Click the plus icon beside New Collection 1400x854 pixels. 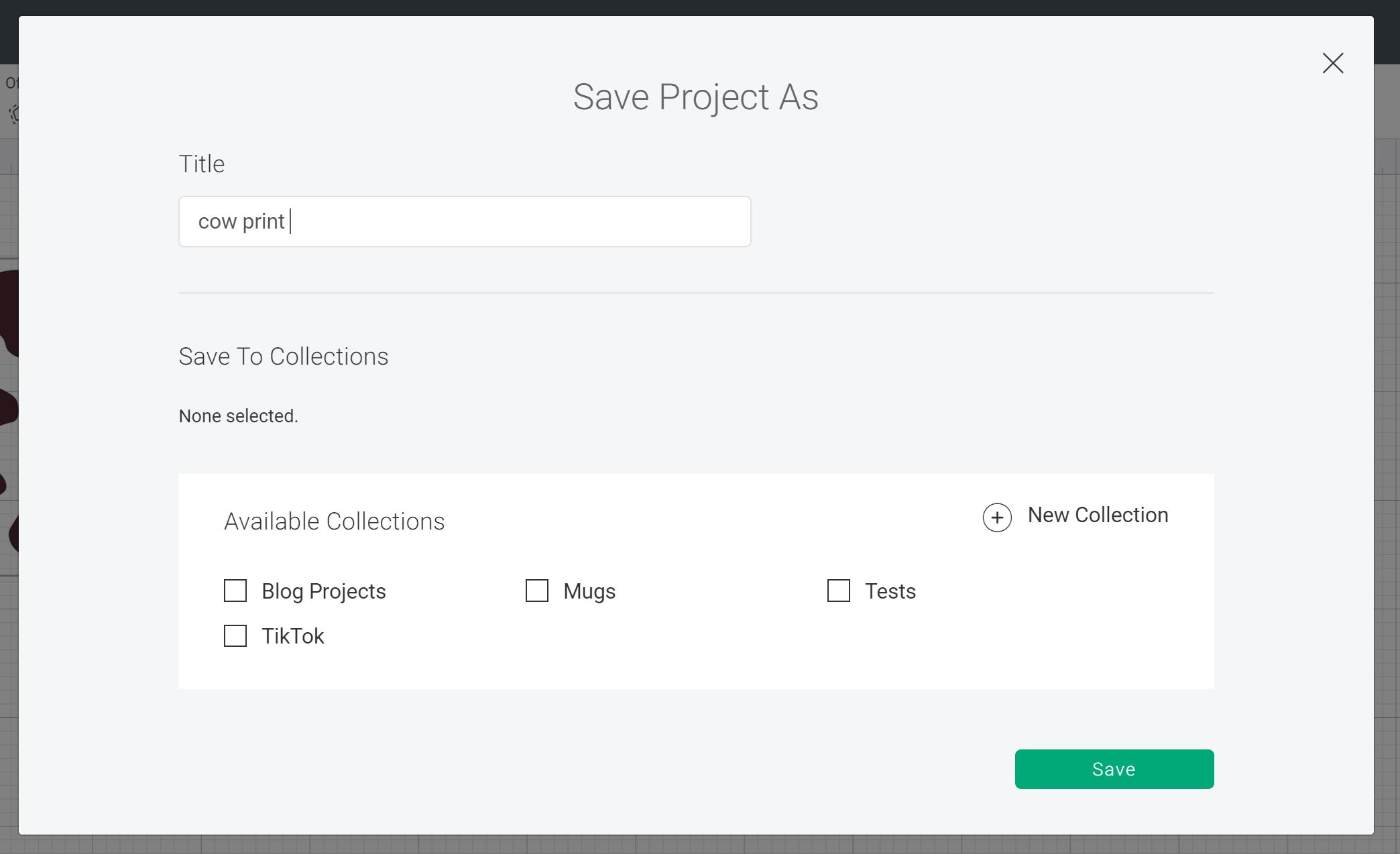tap(997, 517)
